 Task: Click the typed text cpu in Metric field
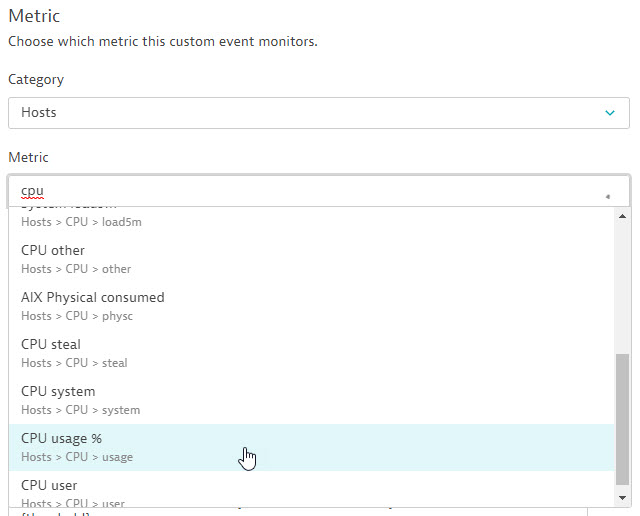32,191
